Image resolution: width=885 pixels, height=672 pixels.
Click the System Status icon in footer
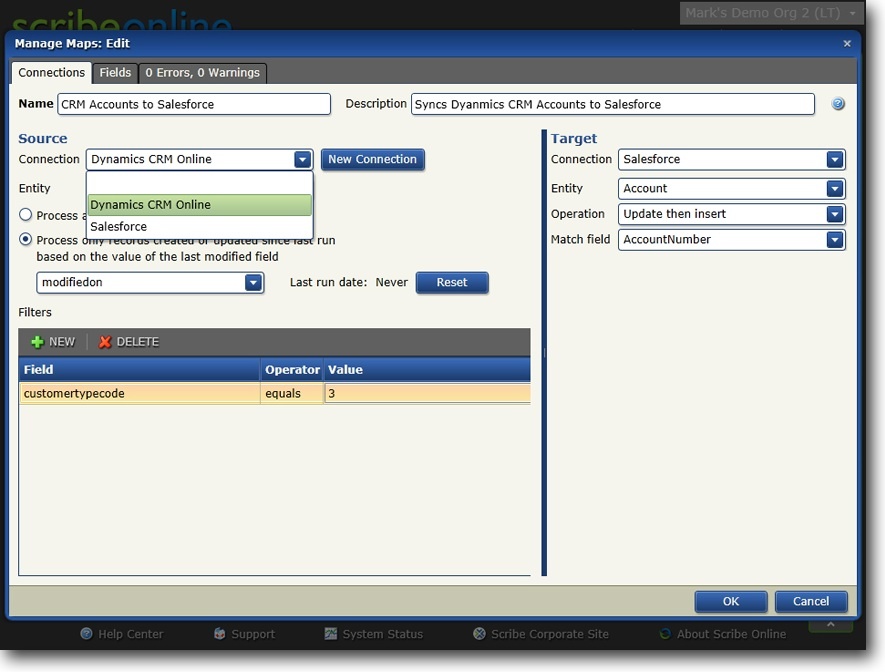click(331, 634)
